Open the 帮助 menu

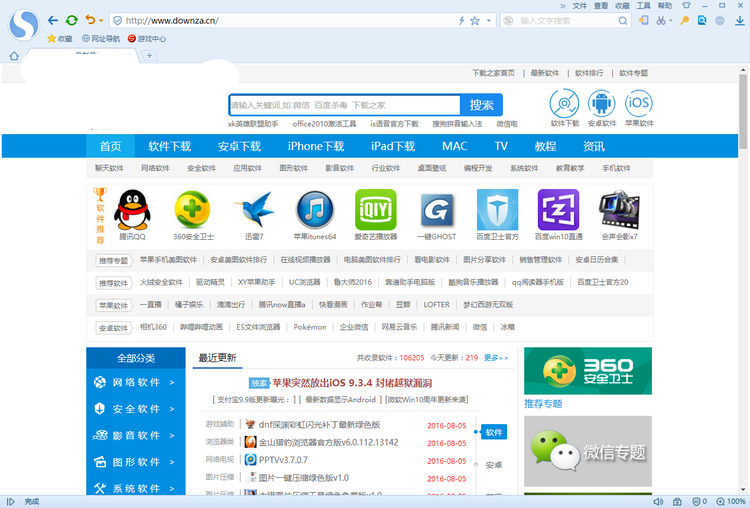coord(664,6)
